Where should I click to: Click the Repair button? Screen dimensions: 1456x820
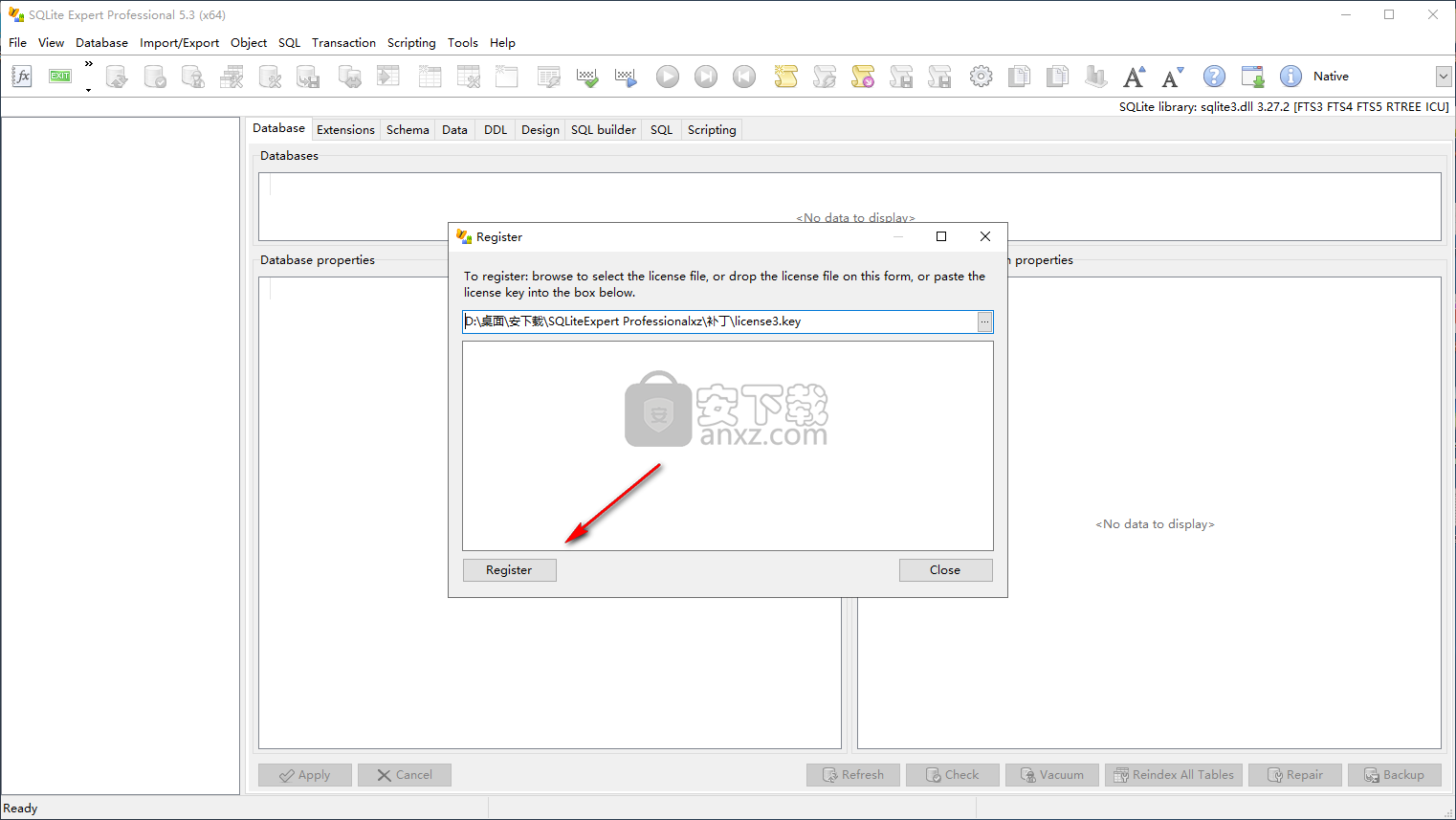tap(1295, 775)
